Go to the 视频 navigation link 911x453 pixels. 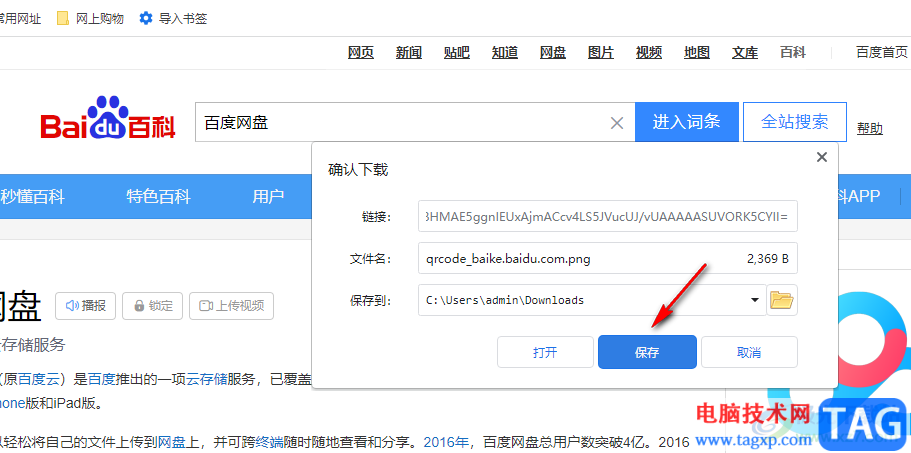click(649, 52)
